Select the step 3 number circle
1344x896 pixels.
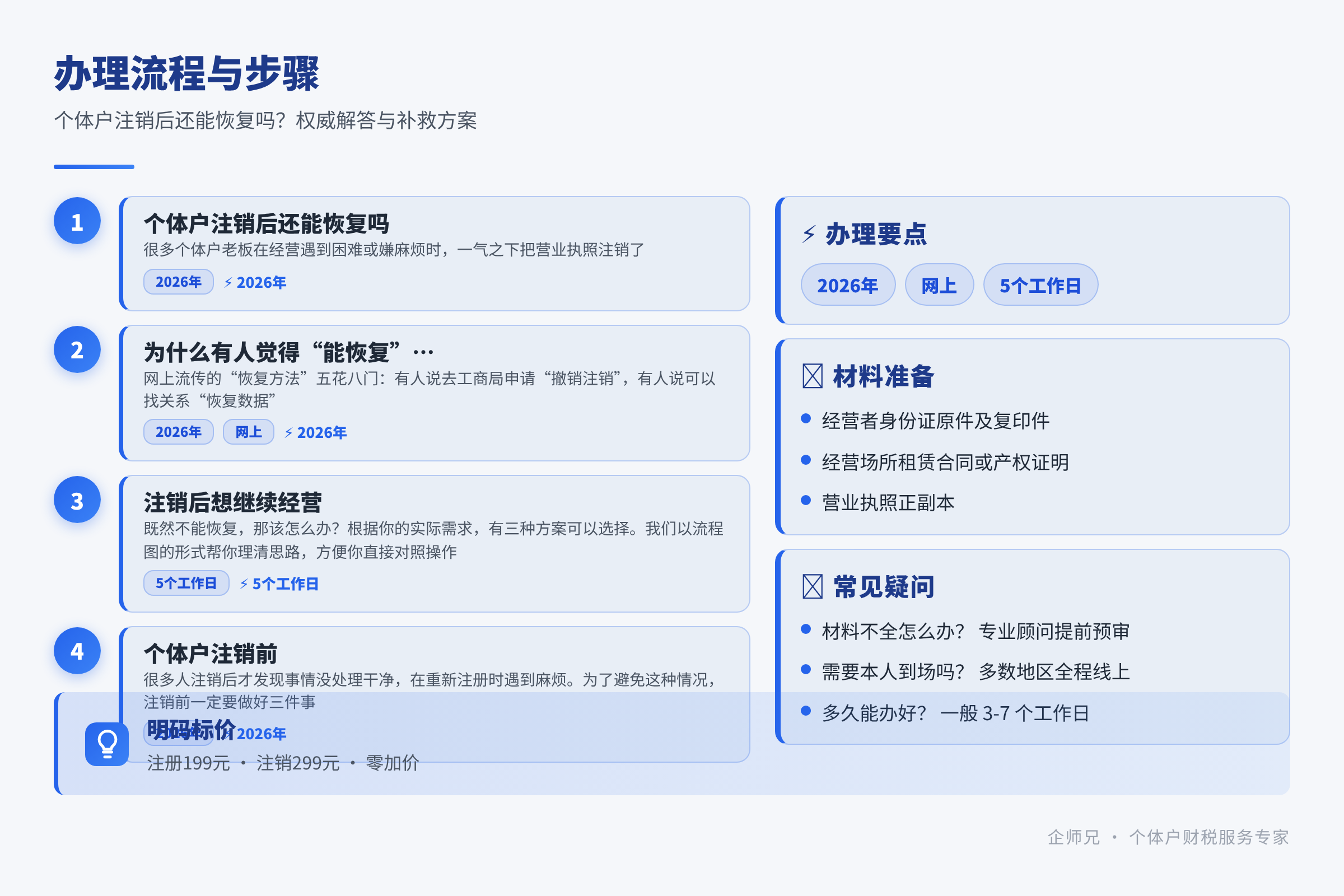click(x=77, y=500)
